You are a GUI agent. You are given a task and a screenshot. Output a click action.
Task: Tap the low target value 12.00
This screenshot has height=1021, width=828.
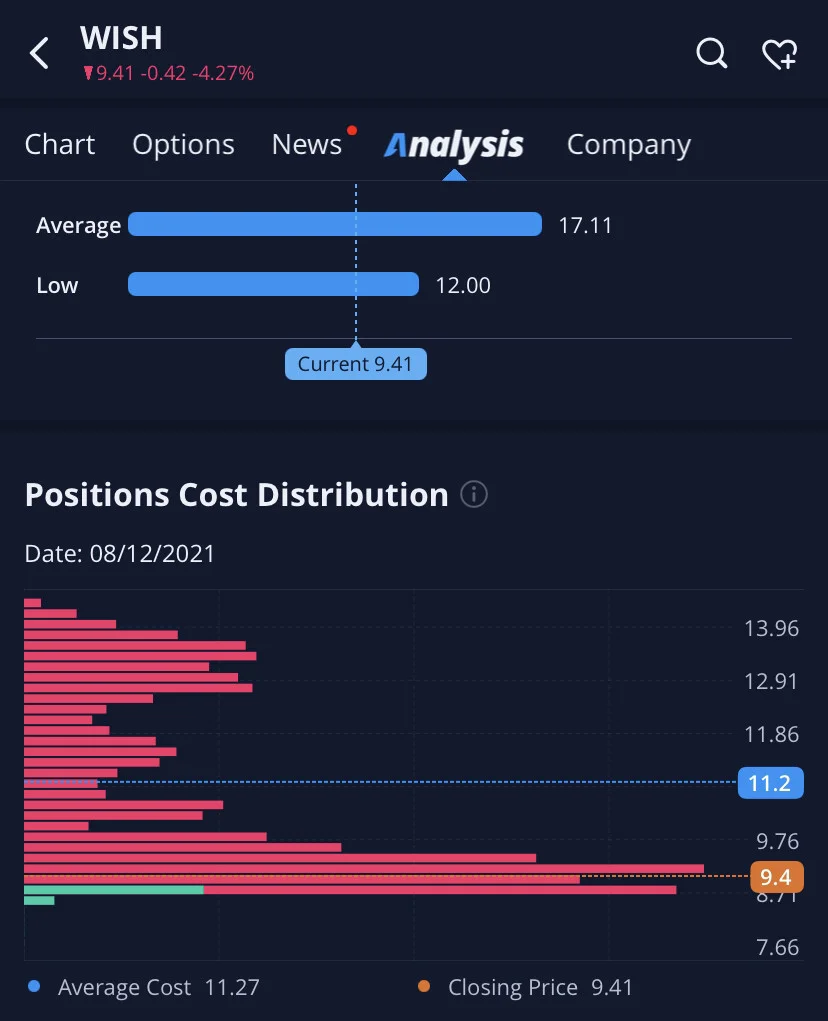pos(463,285)
